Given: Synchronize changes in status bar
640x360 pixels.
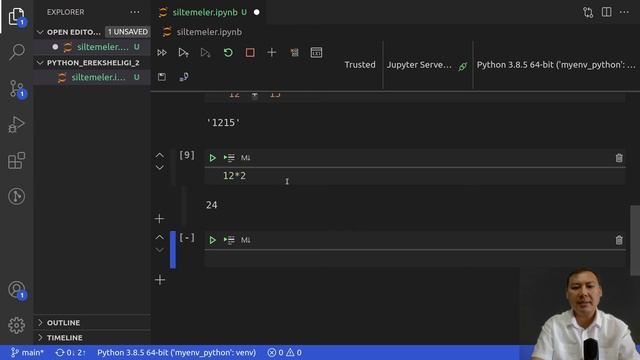Looking at the screenshot, I should (x=70, y=352).
